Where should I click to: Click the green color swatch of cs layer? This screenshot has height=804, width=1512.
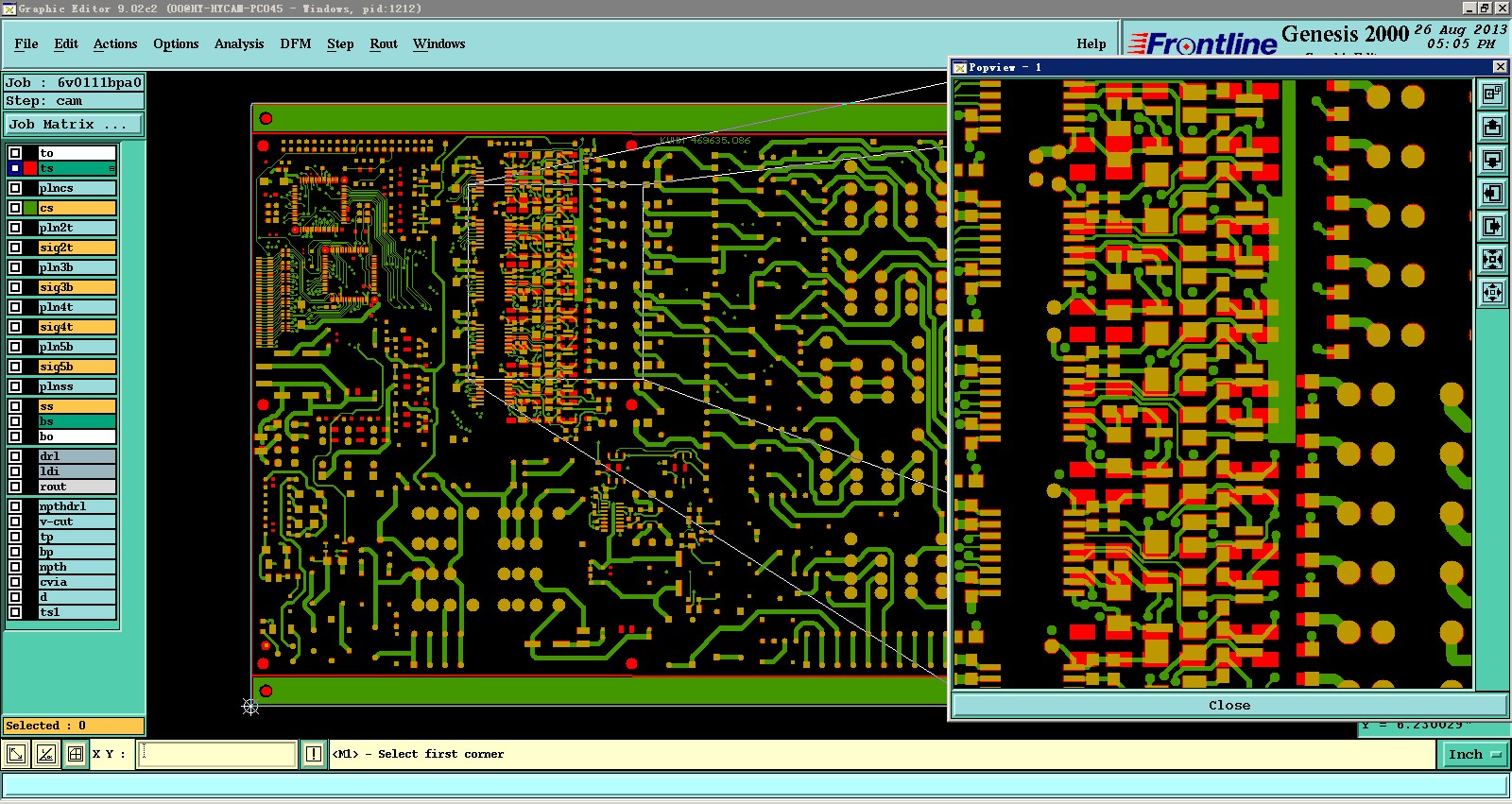click(30, 208)
